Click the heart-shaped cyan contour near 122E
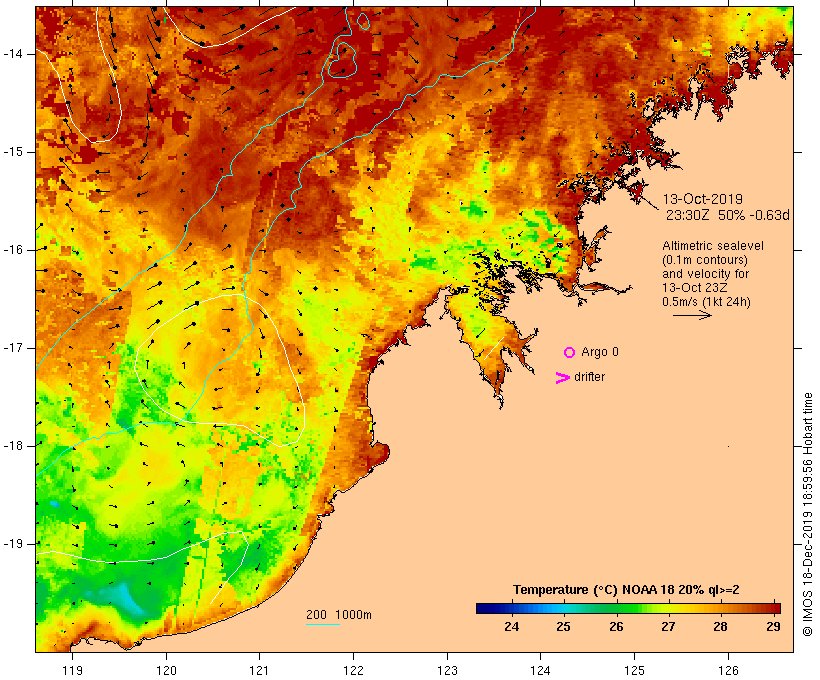Viewport: 820px width, 680px height. [342, 61]
